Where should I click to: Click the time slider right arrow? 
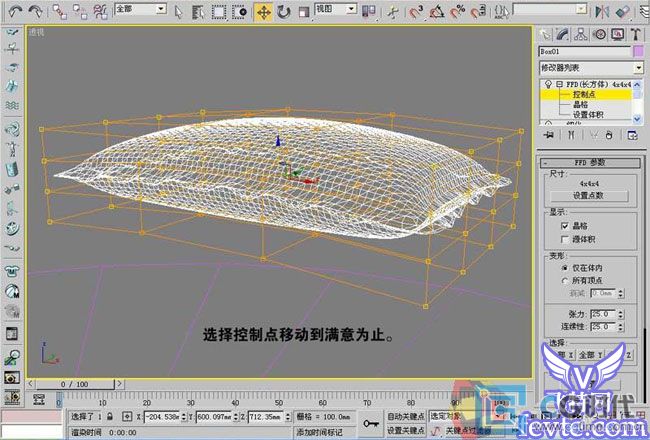tap(119, 384)
